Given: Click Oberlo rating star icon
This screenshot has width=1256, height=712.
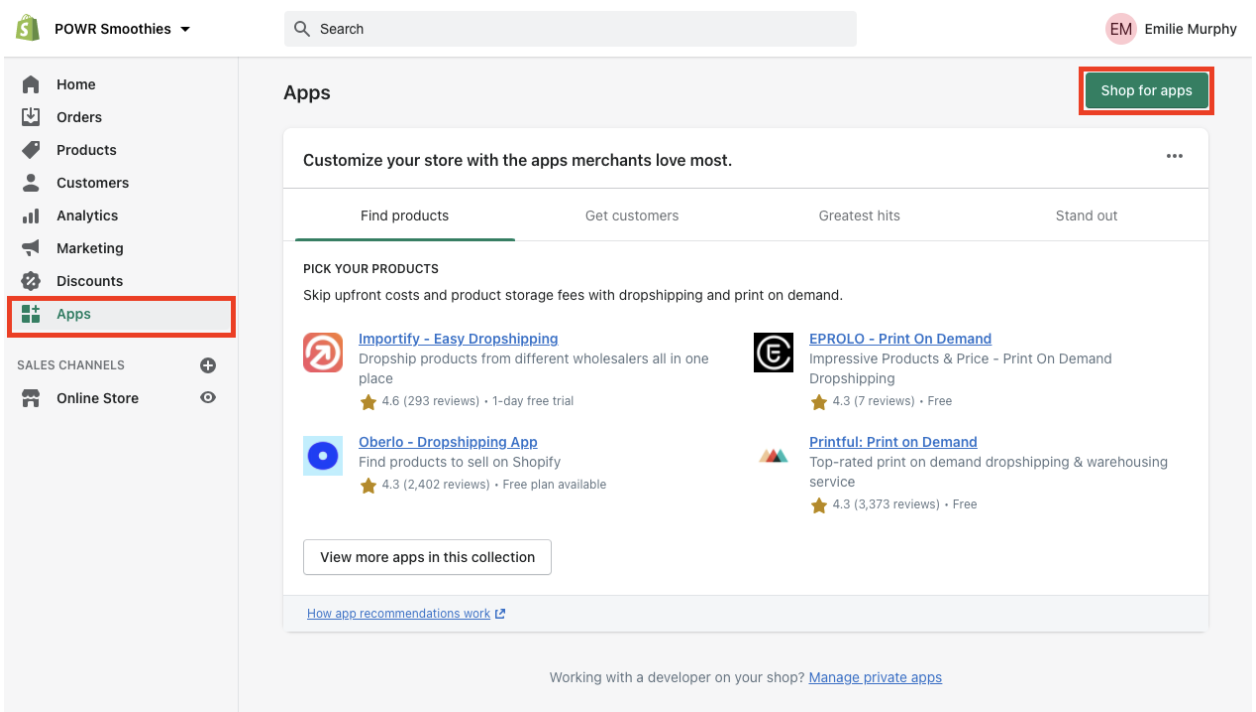Looking at the screenshot, I should coord(368,485).
